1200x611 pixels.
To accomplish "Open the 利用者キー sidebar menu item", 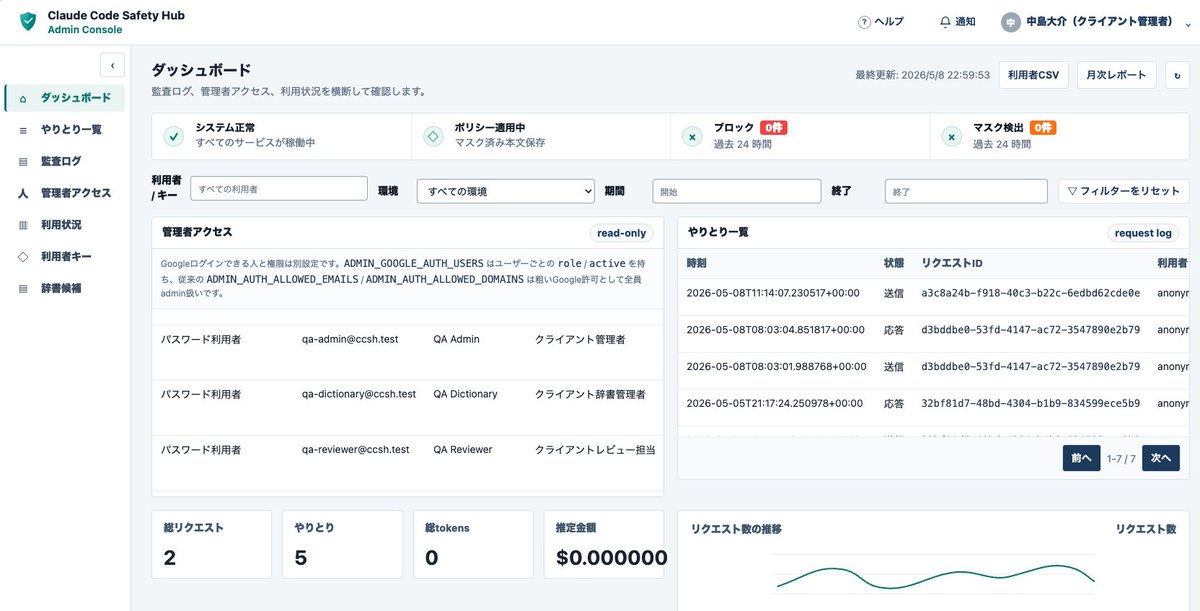I will (x=65, y=257).
